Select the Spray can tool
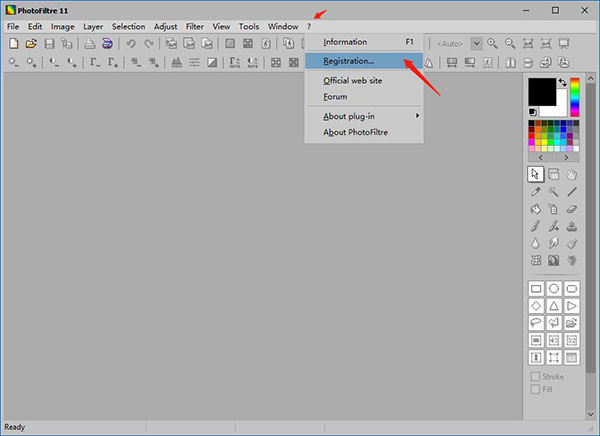 coord(553,209)
